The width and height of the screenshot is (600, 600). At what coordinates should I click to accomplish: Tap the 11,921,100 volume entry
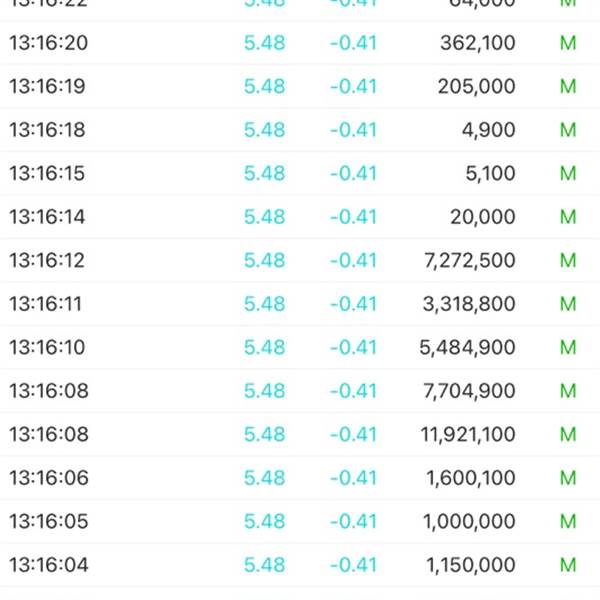pos(468,435)
